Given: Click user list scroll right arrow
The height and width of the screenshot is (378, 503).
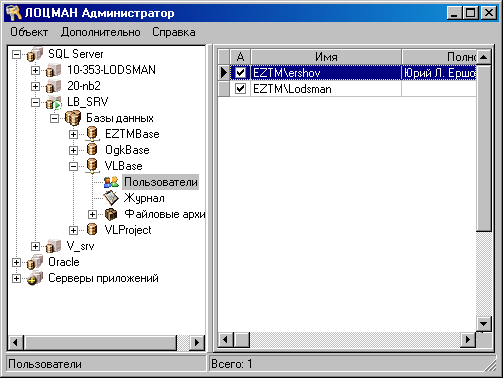Looking at the screenshot, I should (x=468, y=340).
